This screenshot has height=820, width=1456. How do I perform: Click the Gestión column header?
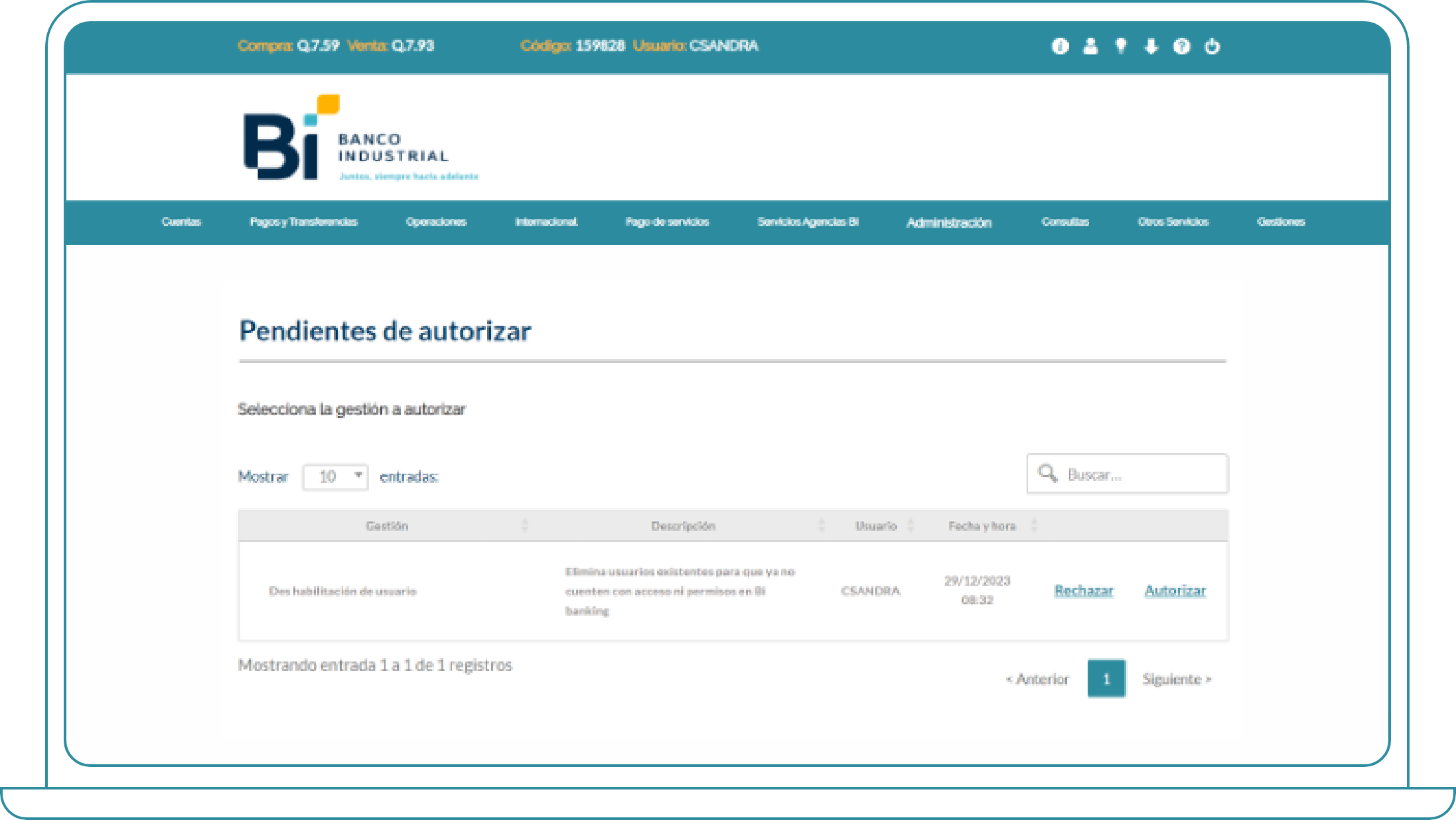pos(387,525)
